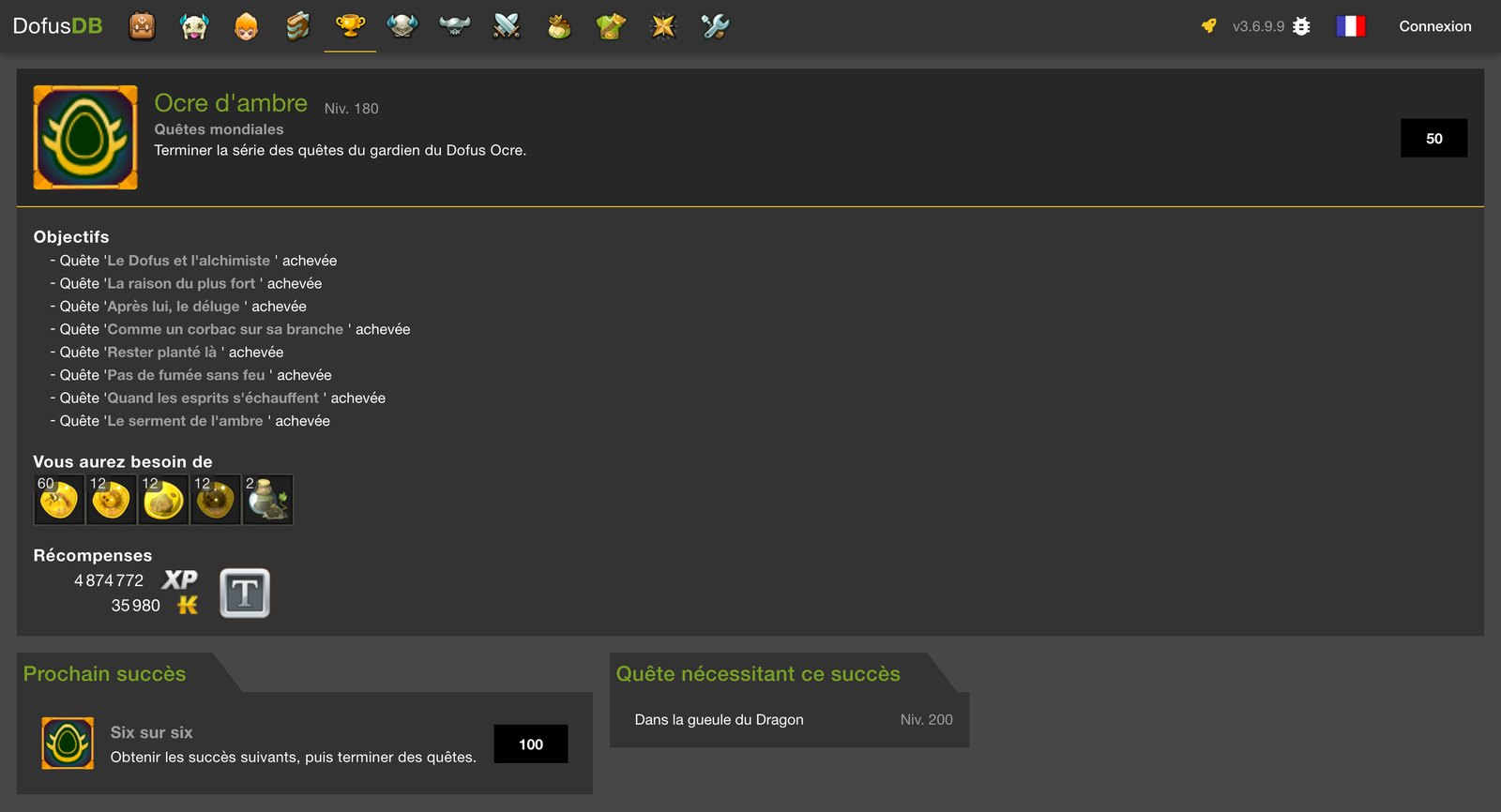The image size is (1501, 812).
Task: Click the potion jar item, quantity 2
Action: pos(268,500)
